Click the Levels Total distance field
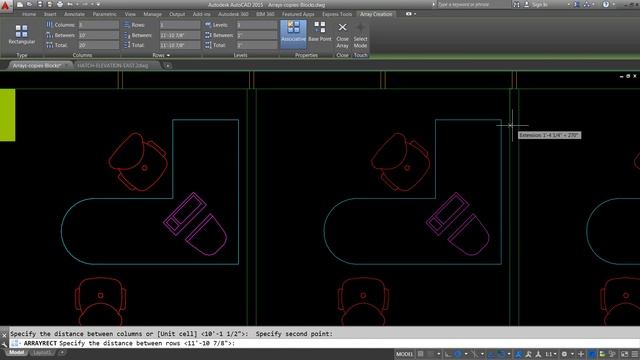This screenshot has width=640, height=360. tap(257, 45)
